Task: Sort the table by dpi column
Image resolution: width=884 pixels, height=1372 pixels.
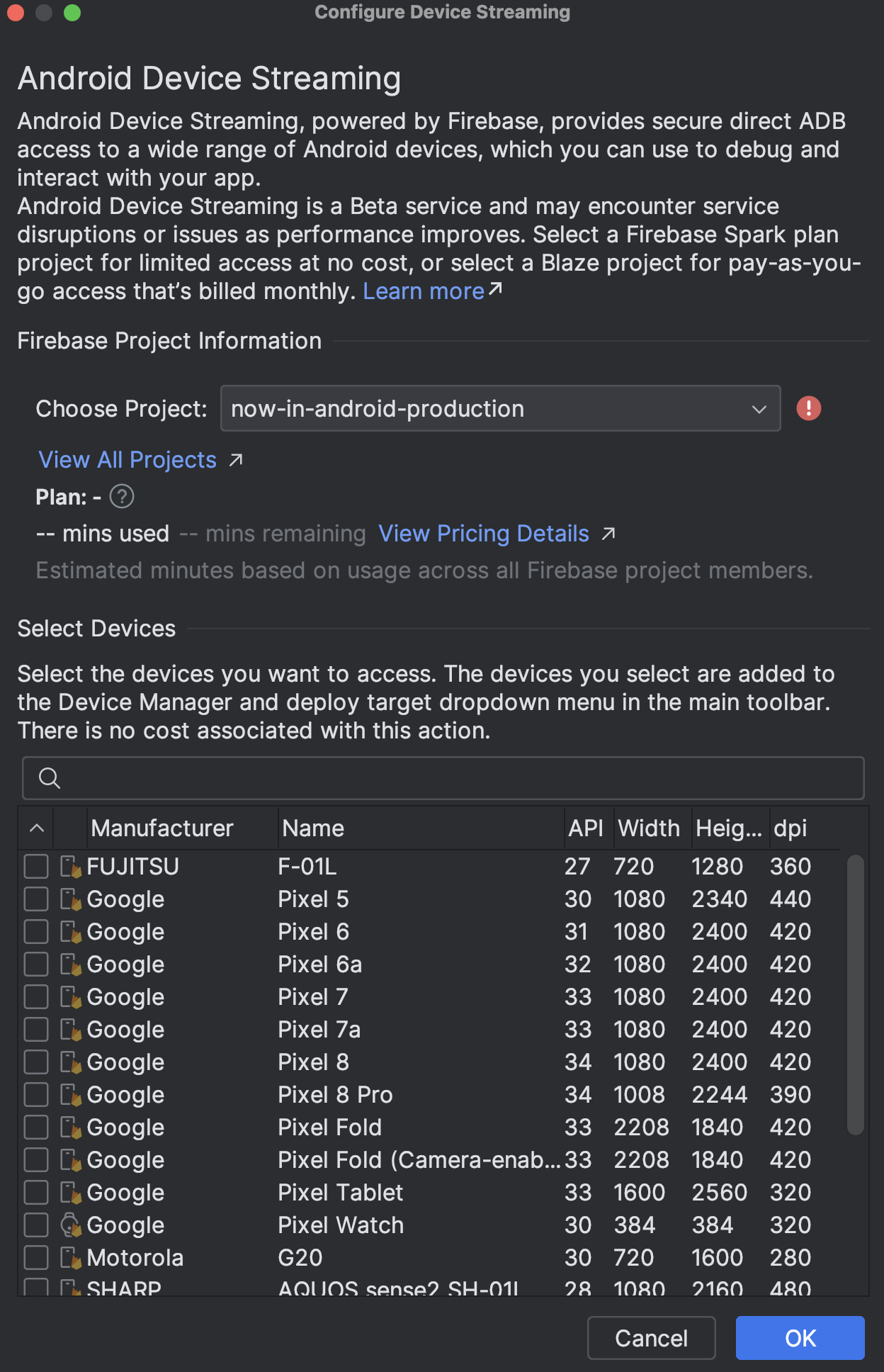Action: [x=790, y=828]
